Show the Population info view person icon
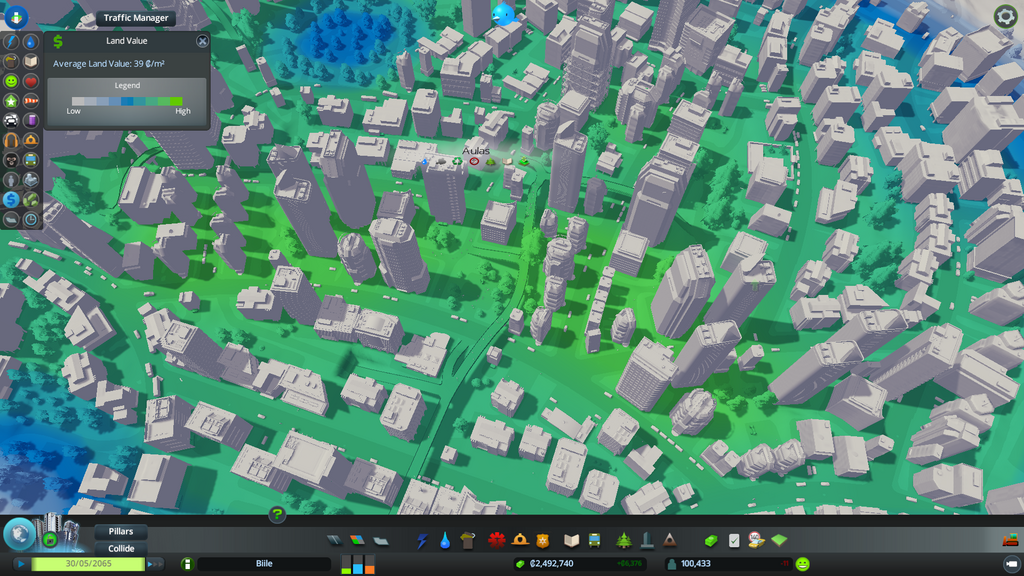 click(x=11, y=180)
